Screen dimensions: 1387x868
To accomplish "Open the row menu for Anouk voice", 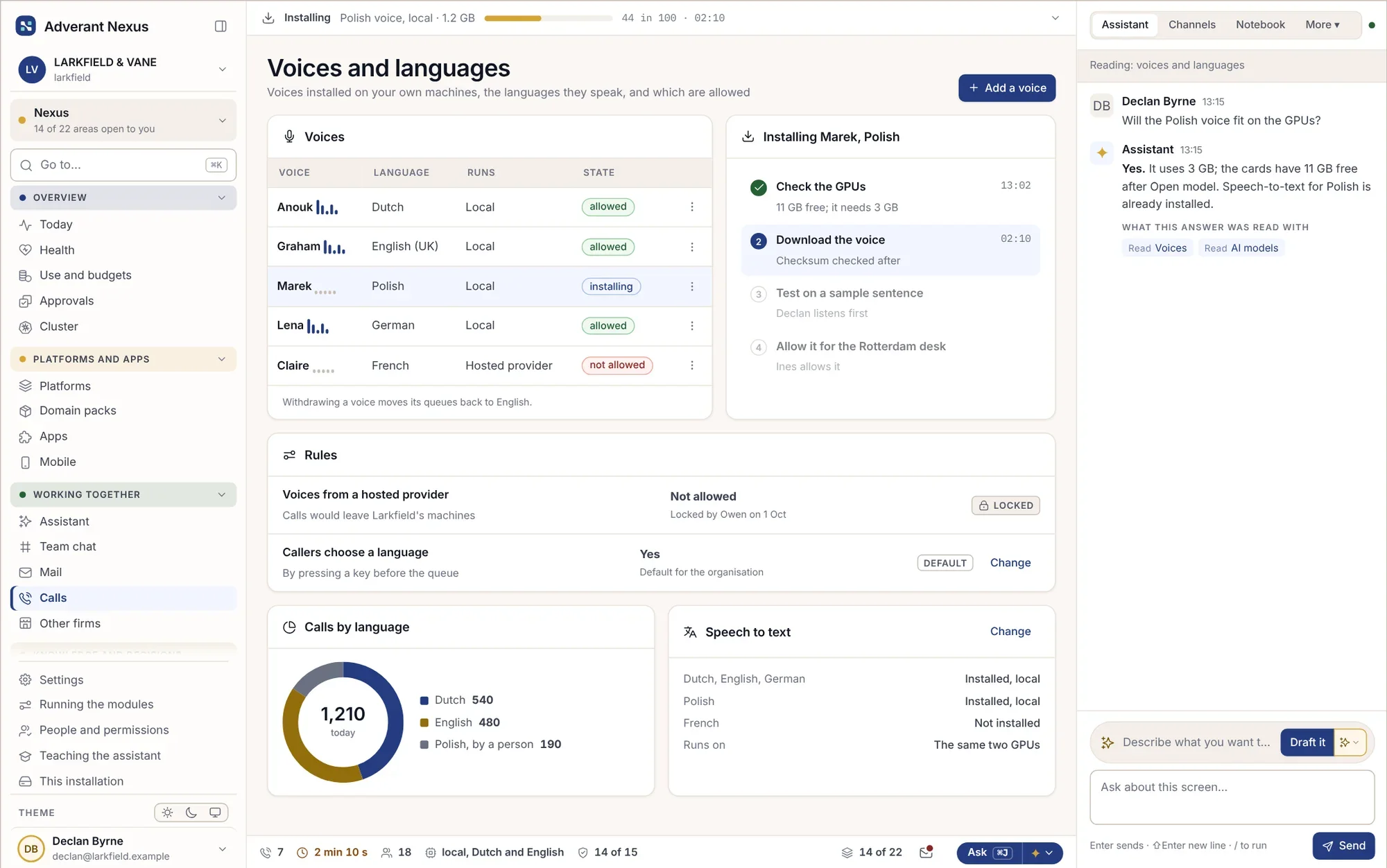I will (x=691, y=207).
